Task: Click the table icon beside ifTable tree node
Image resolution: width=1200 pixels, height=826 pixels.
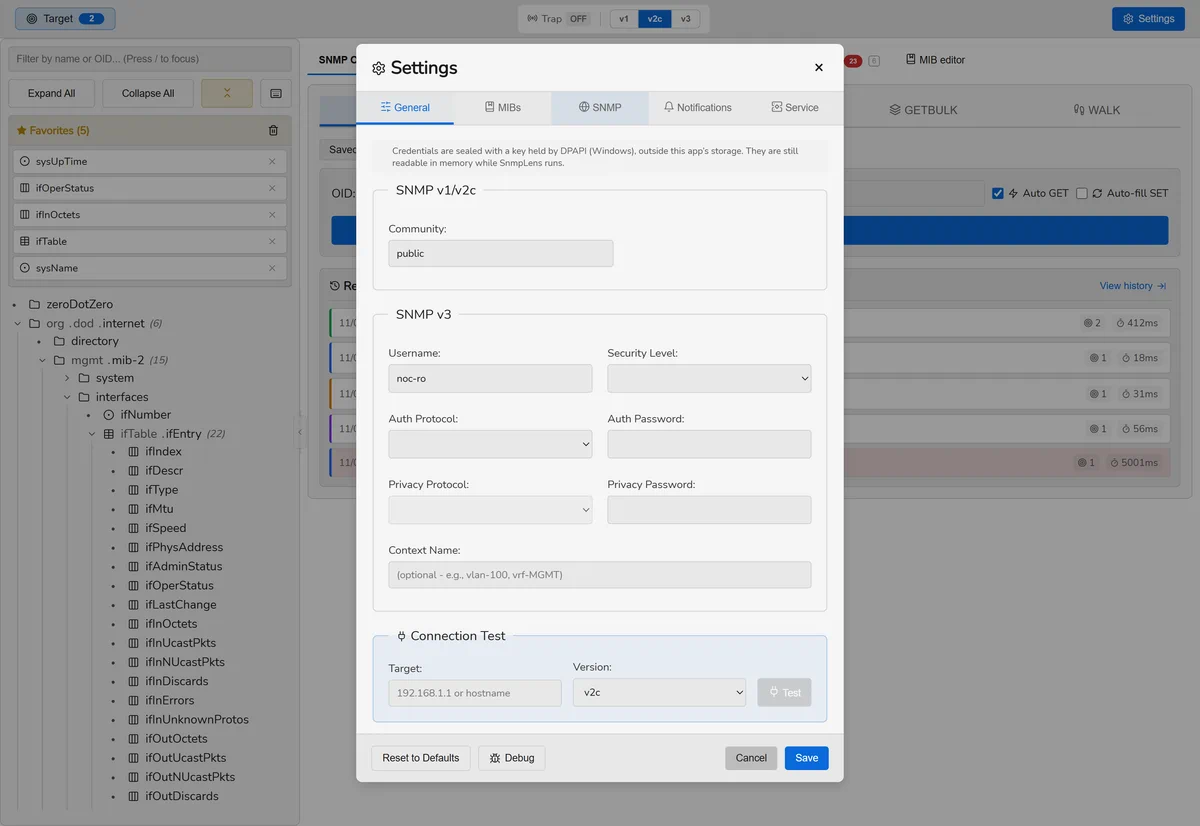Action: pos(109,434)
